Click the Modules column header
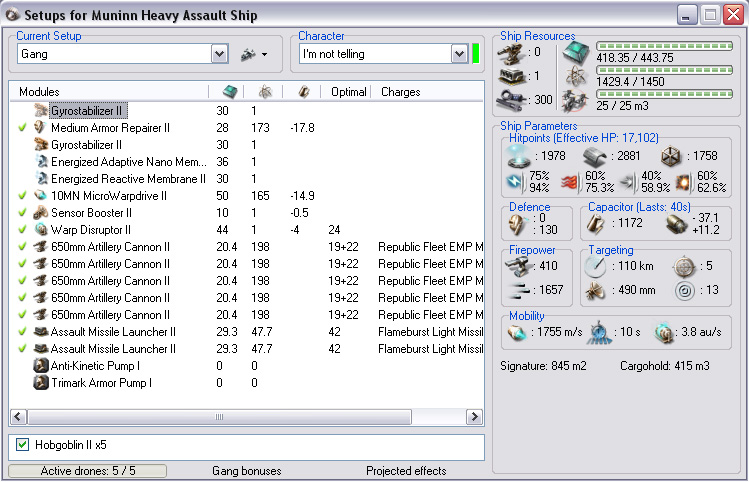The height and width of the screenshot is (482, 749). tap(109, 92)
